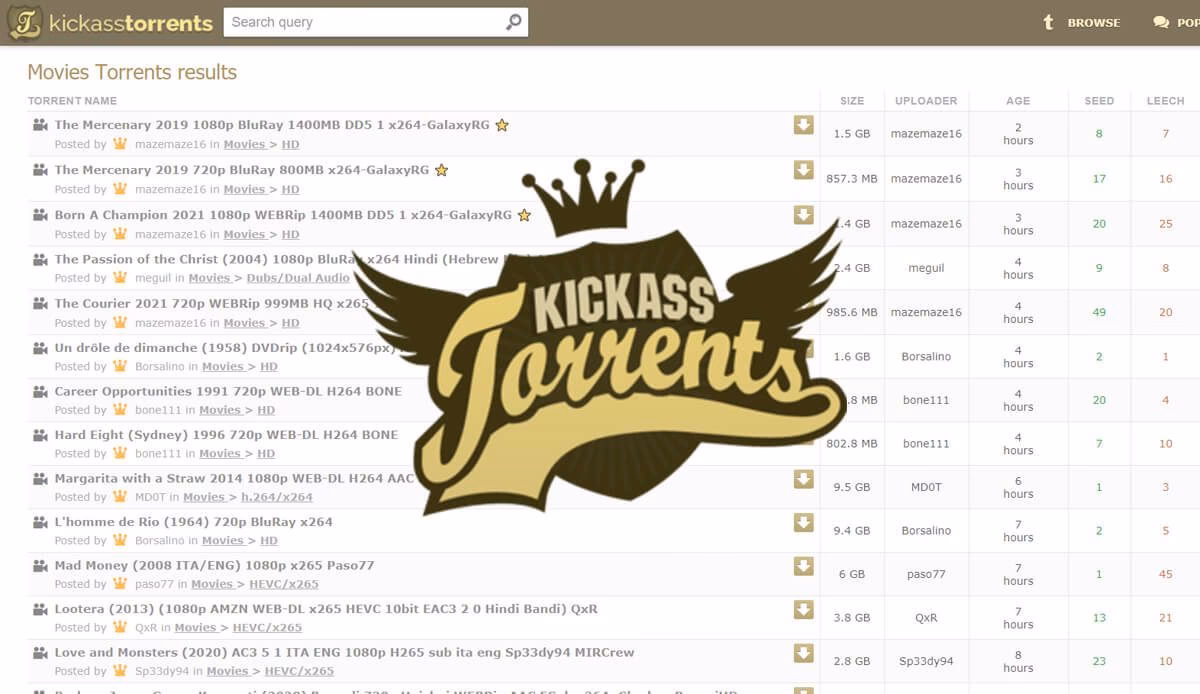The image size is (1200, 694).
Task: Open Career Opportunities 1991 720p WEB-DL
Action: 228,391
